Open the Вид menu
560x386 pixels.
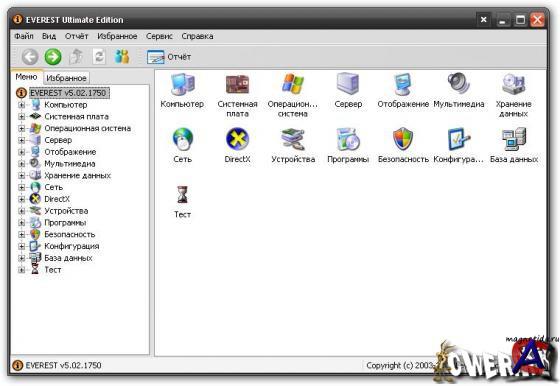[49, 36]
